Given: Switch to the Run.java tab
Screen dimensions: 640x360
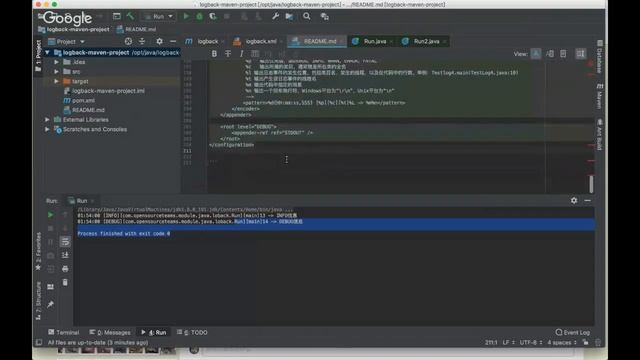Looking at the screenshot, I should [x=372, y=41].
